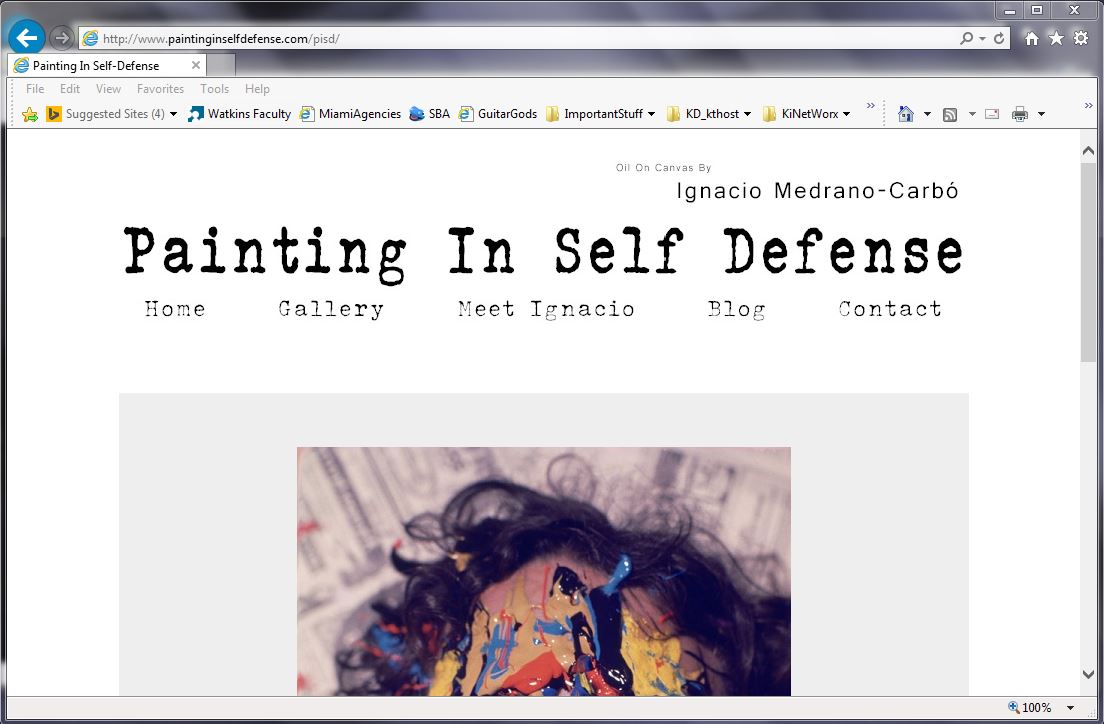Viewport: 1104px width, 724px height.
Task: Click the RSS feeds icon
Action: pyautogui.click(x=950, y=114)
